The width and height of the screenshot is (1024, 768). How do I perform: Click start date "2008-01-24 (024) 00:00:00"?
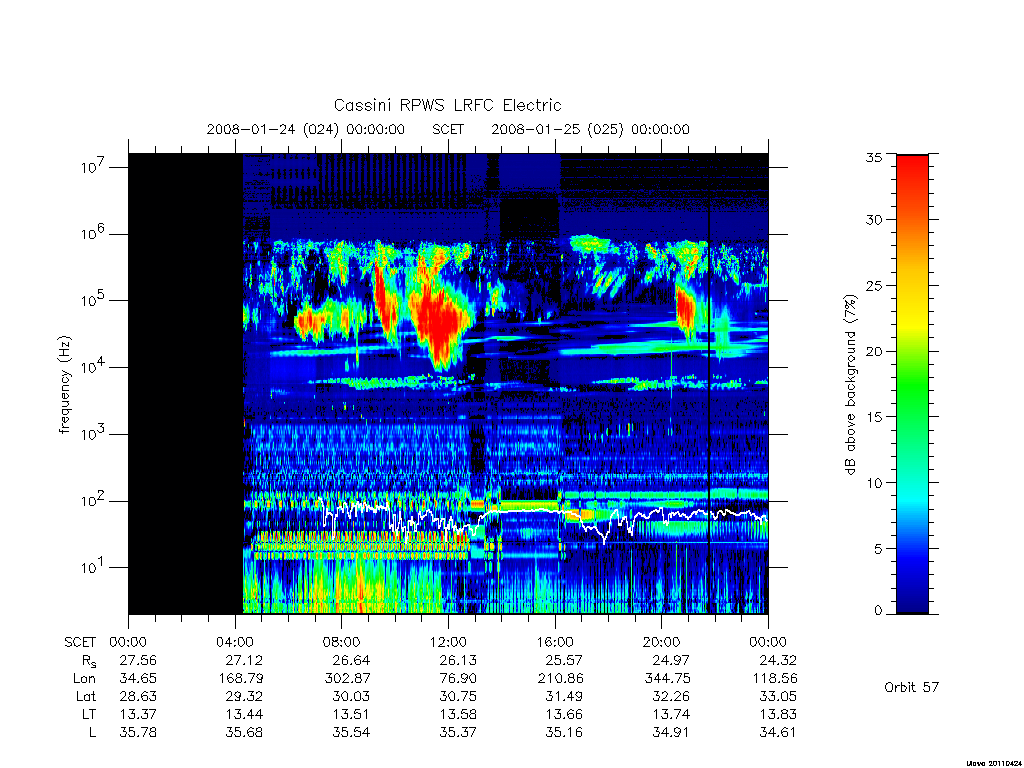tap(306, 129)
